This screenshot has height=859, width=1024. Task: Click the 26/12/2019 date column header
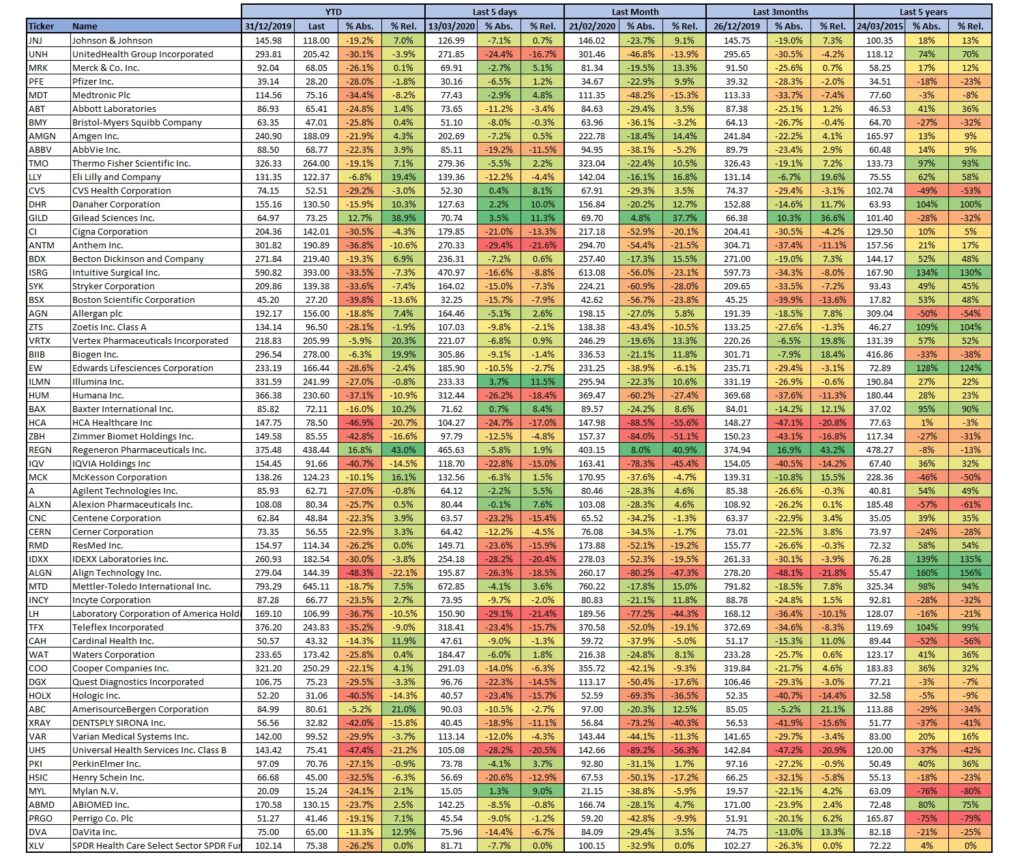737,26
